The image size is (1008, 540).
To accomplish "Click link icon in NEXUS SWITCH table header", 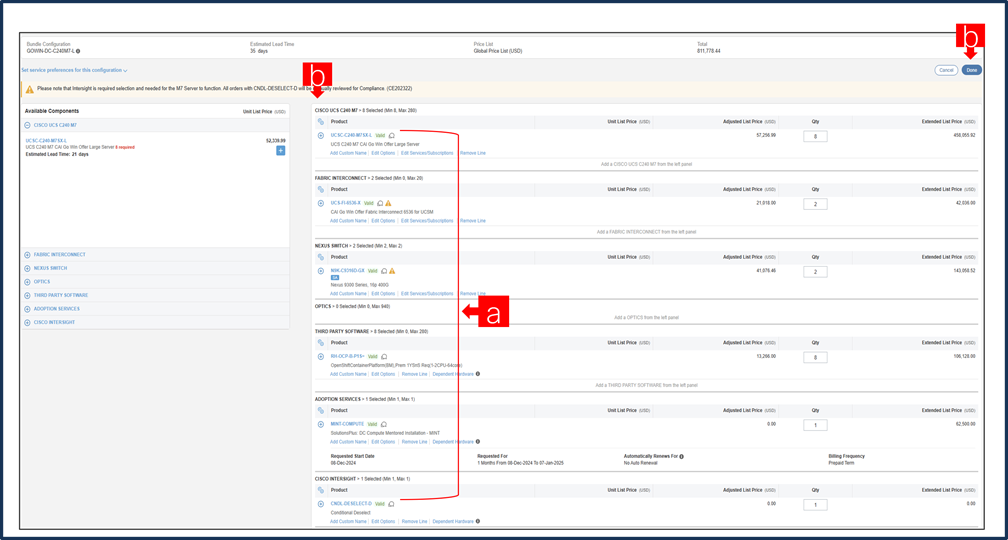I will (321, 257).
